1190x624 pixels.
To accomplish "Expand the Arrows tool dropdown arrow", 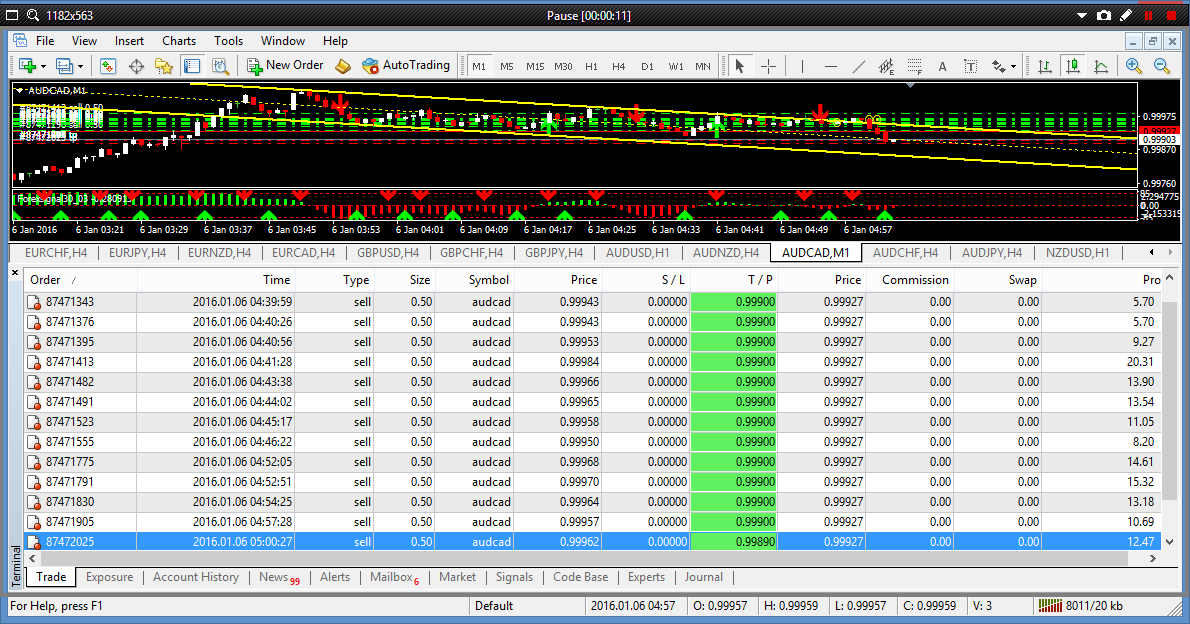I will [1014, 67].
